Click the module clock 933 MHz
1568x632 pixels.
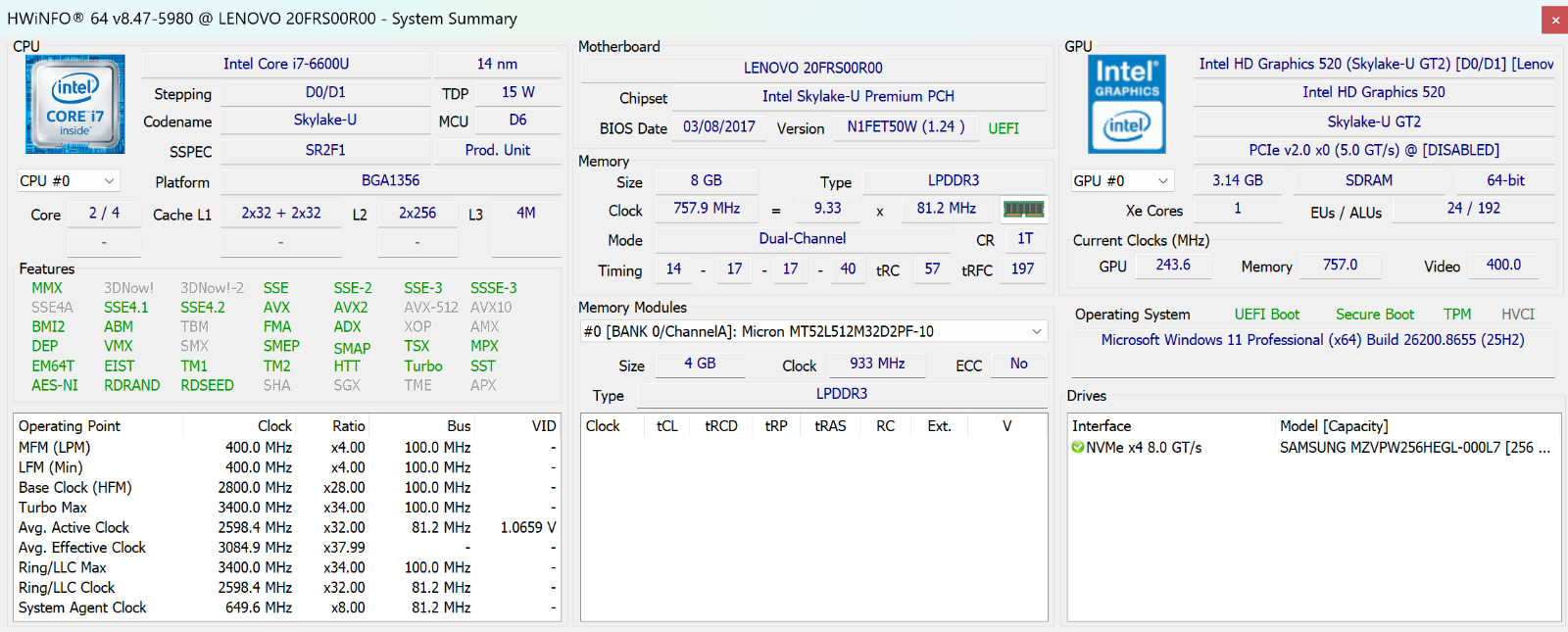[877, 363]
